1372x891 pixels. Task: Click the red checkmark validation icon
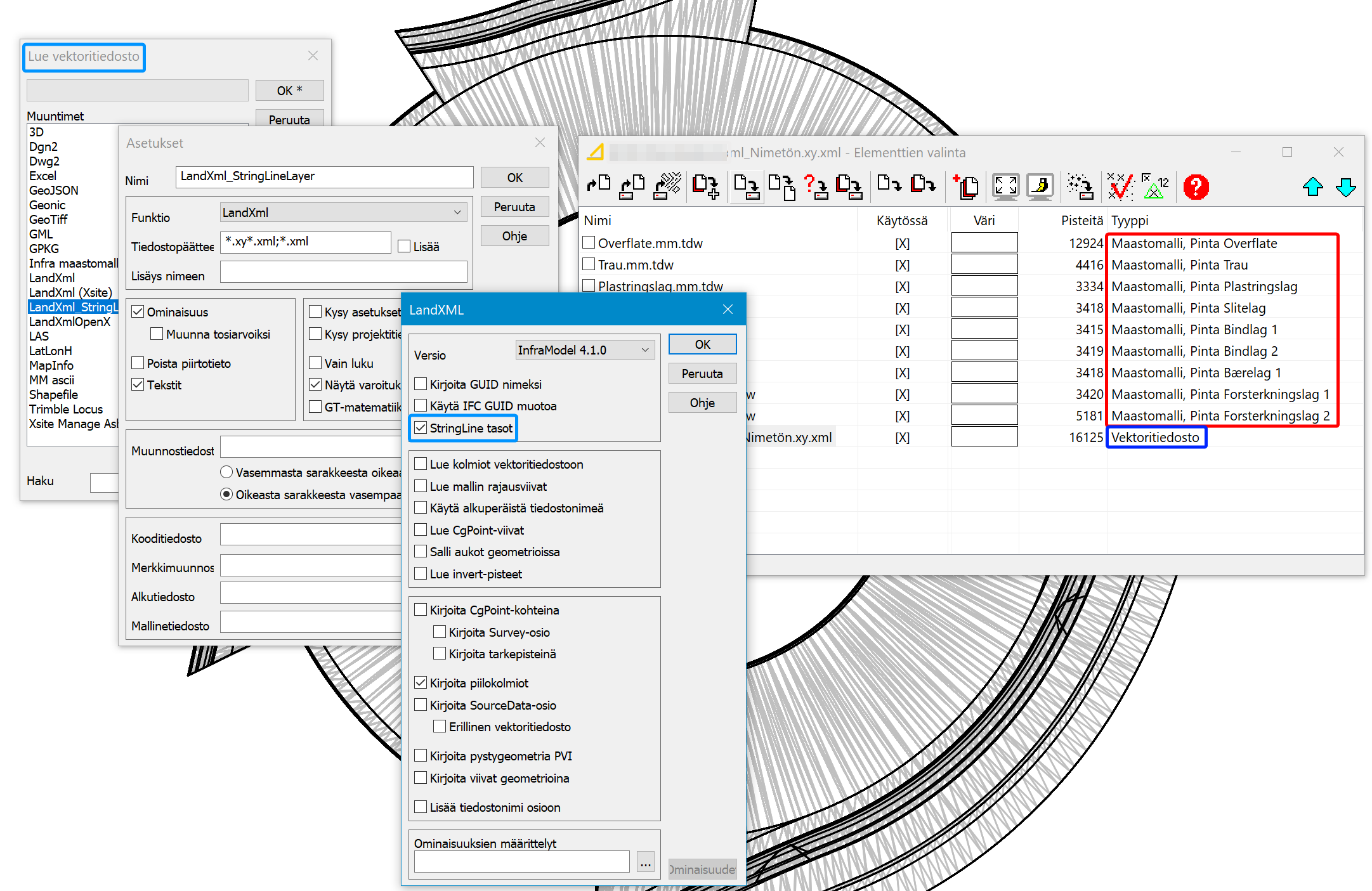coord(1120,187)
